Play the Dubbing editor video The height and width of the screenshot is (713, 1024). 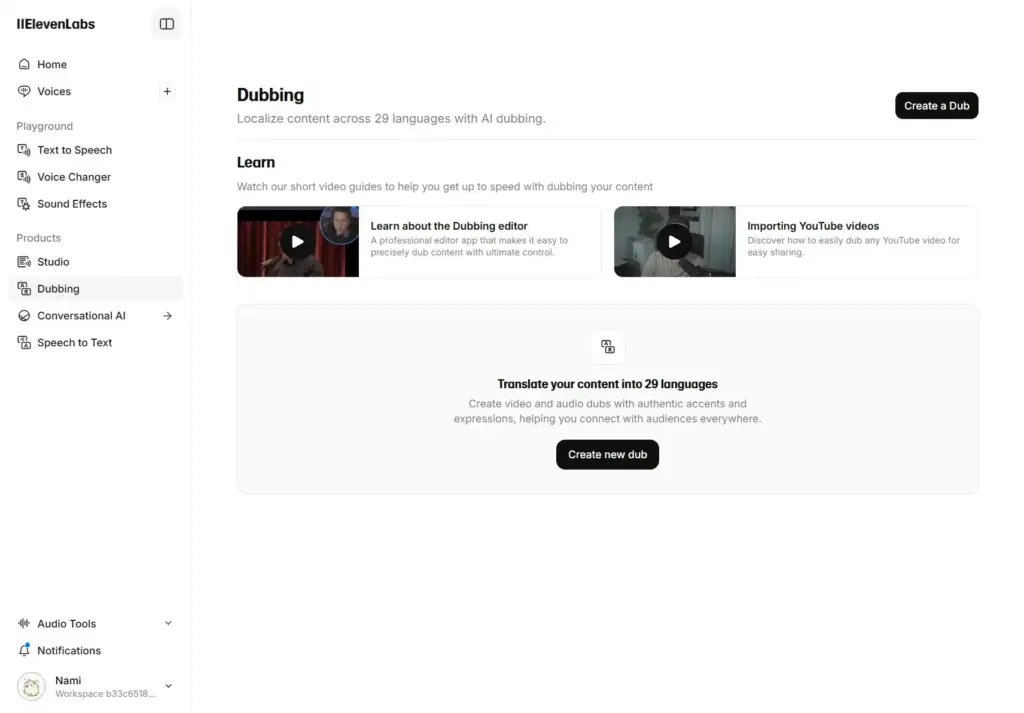coord(297,242)
